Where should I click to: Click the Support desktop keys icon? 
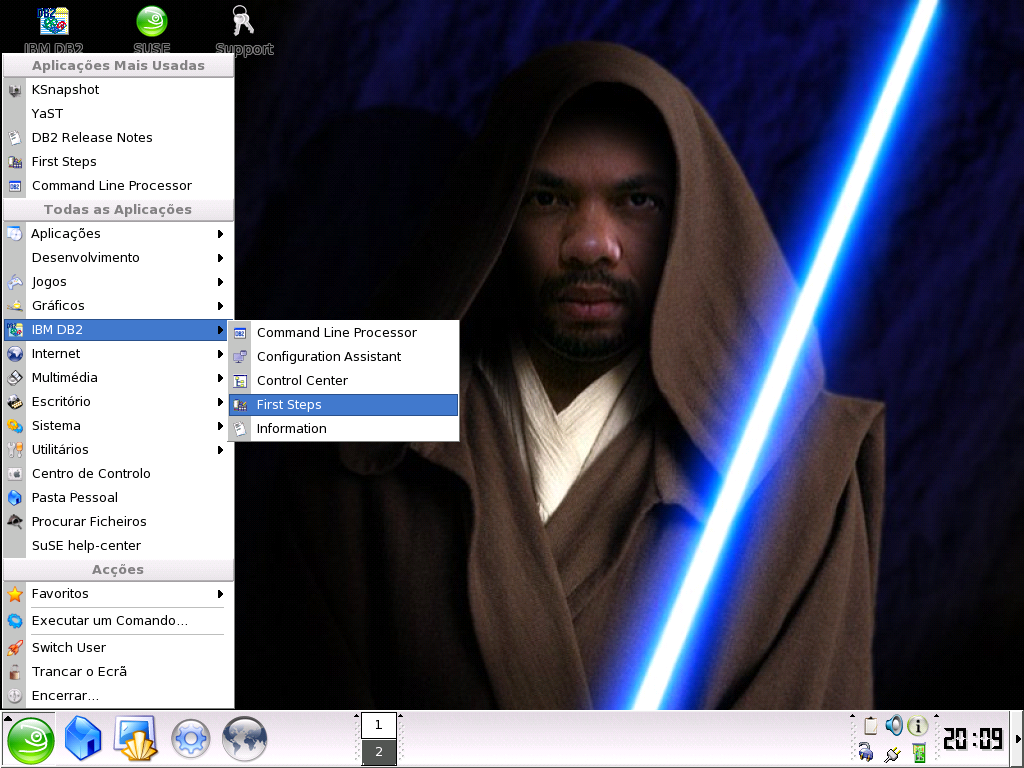pos(244,21)
